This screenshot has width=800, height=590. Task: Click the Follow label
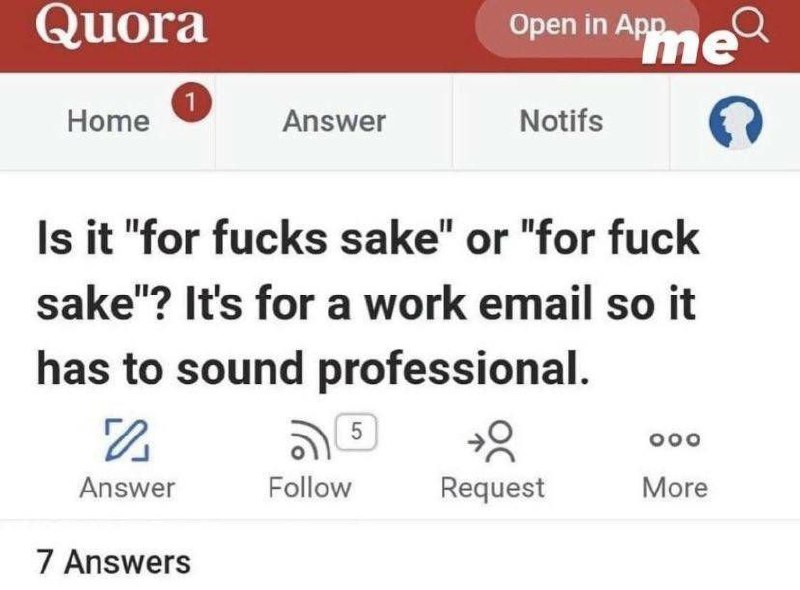310,487
